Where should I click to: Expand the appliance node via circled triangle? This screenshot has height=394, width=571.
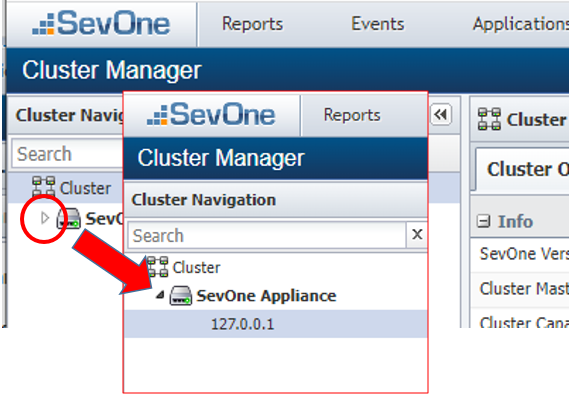(x=45, y=218)
